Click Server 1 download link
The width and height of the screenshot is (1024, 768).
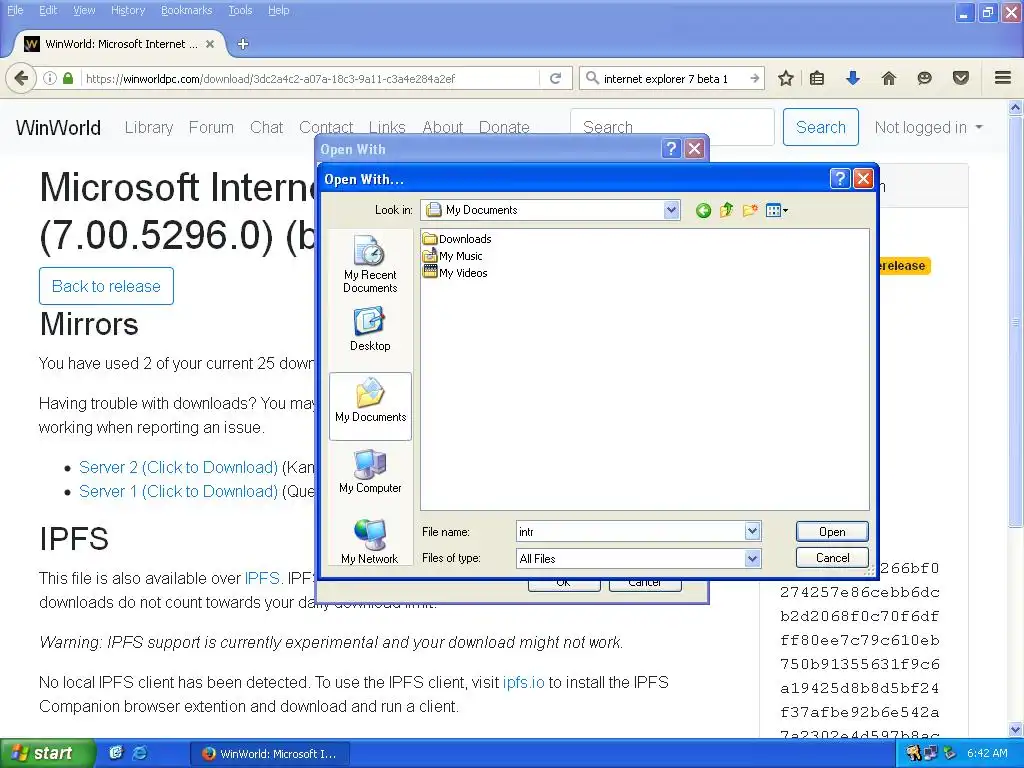click(x=178, y=492)
